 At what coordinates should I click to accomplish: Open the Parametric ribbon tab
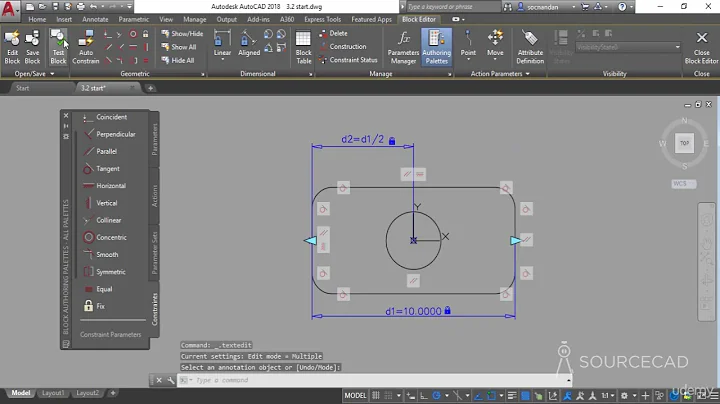point(134,19)
